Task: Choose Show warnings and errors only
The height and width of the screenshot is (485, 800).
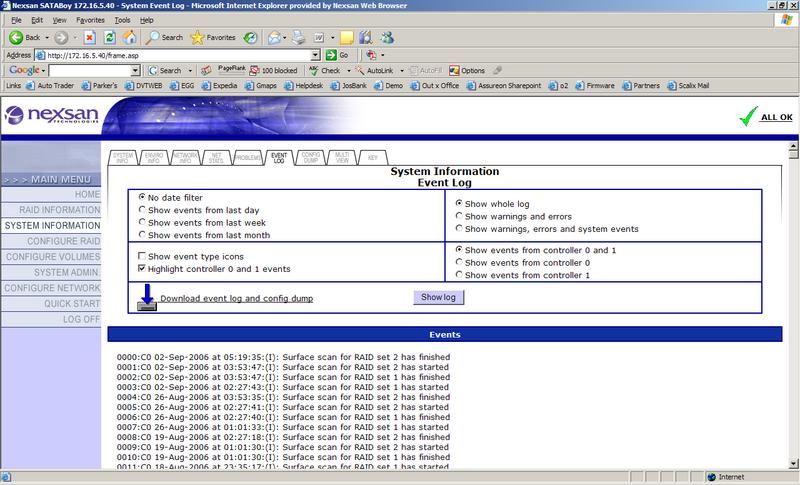Action: [459, 216]
